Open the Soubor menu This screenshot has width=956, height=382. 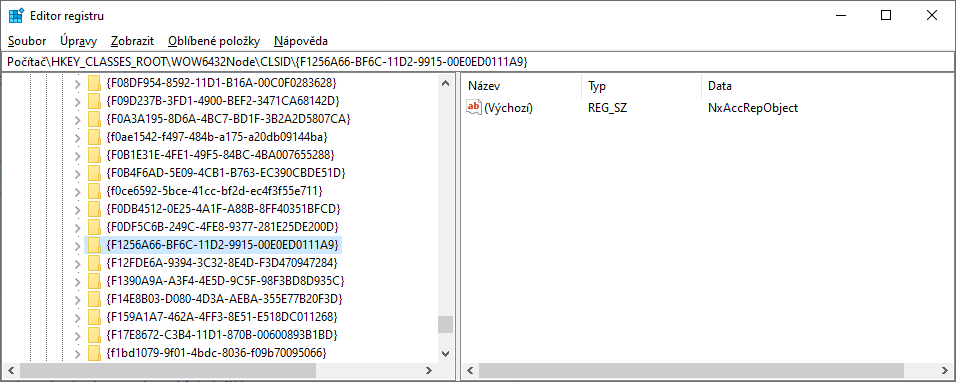tap(27, 41)
